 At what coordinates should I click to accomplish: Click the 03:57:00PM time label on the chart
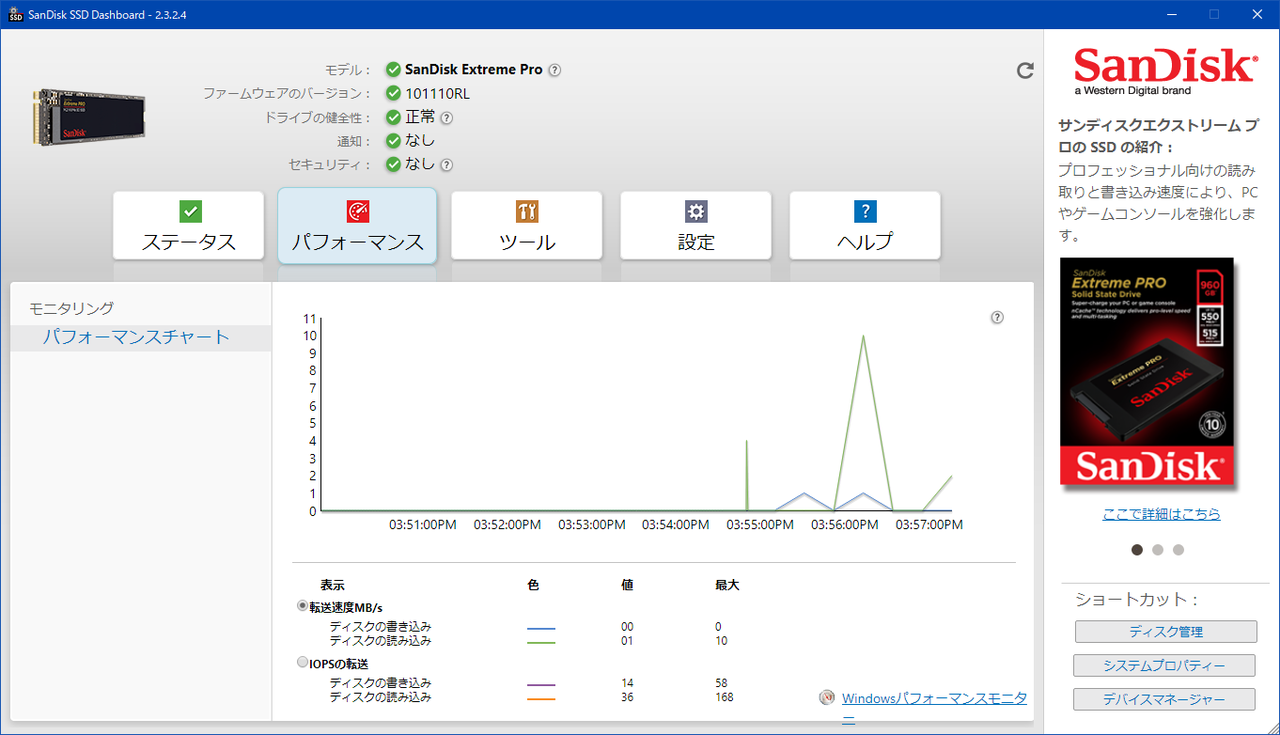(x=930, y=524)
